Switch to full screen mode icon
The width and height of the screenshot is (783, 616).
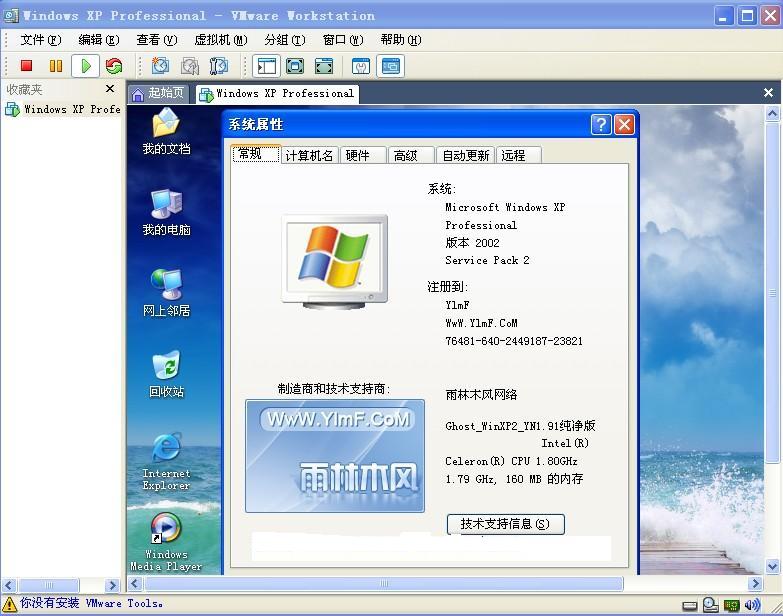point(295,66)
